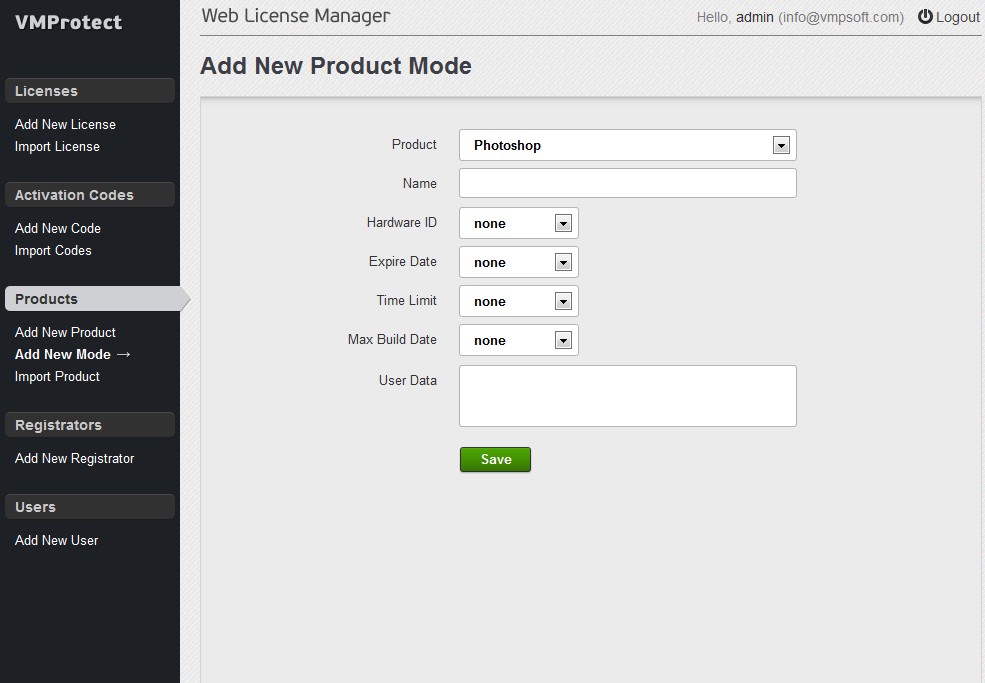Go to Add New Product
Image resolution: width=985 pixels, height=683 pixels.
pyautogui.click(x=65, y=332)
